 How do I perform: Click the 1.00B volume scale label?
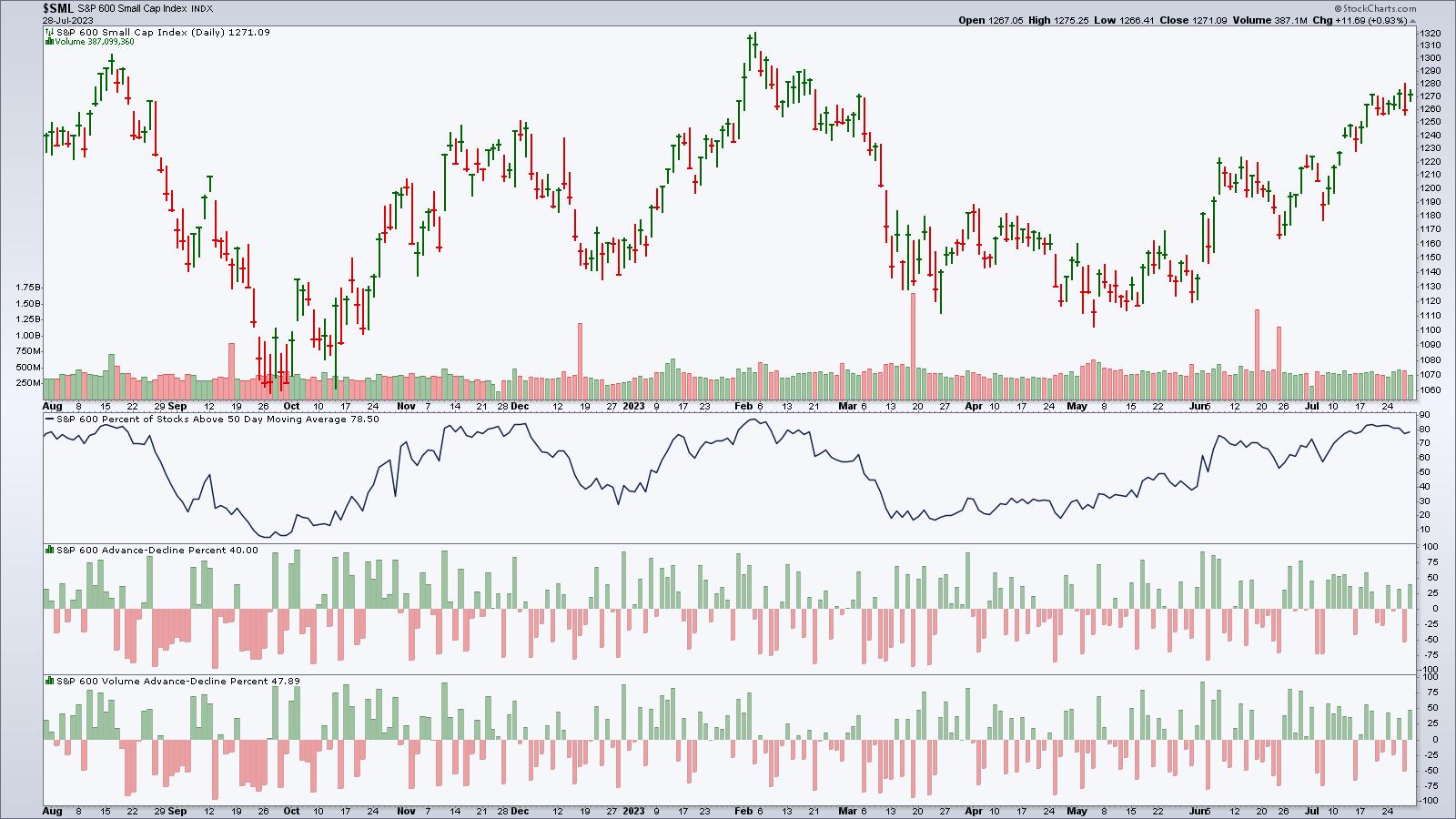coord(29,335)
